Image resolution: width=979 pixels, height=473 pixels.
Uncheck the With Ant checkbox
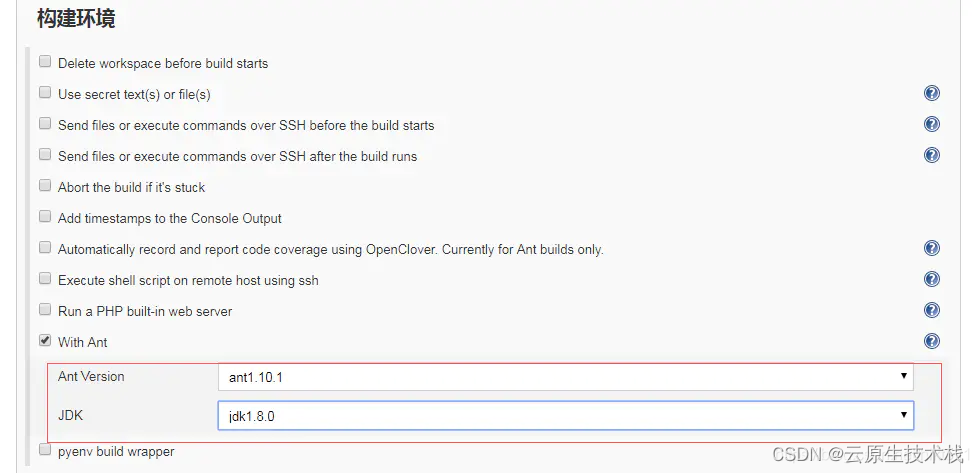coord(45,341)
